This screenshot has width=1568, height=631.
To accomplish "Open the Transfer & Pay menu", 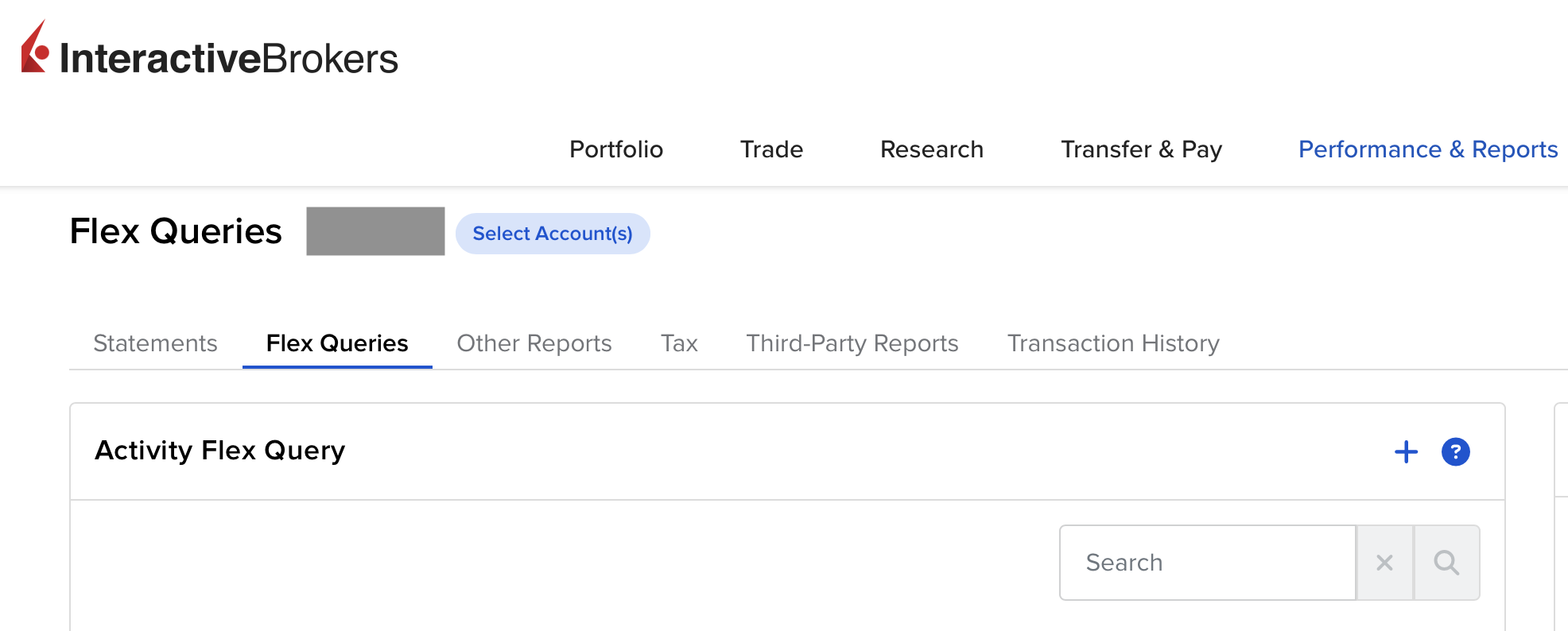I will (x=1141, y=149).
